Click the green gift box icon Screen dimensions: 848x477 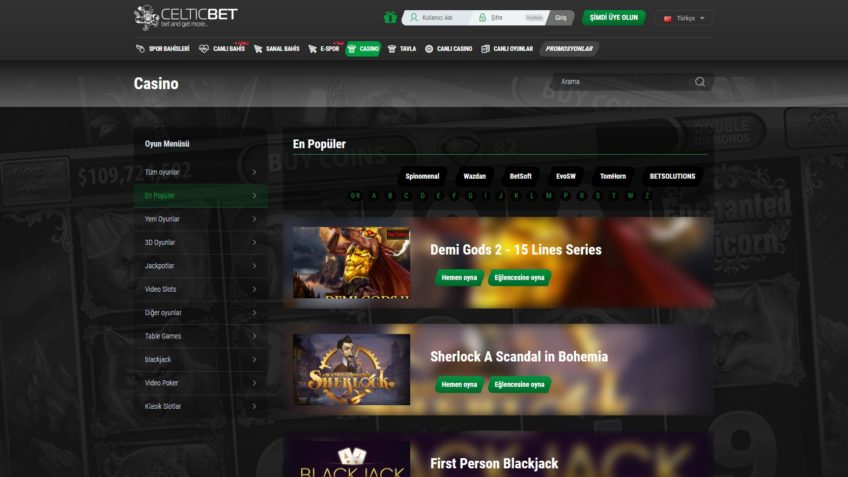[x=390, y=18]
